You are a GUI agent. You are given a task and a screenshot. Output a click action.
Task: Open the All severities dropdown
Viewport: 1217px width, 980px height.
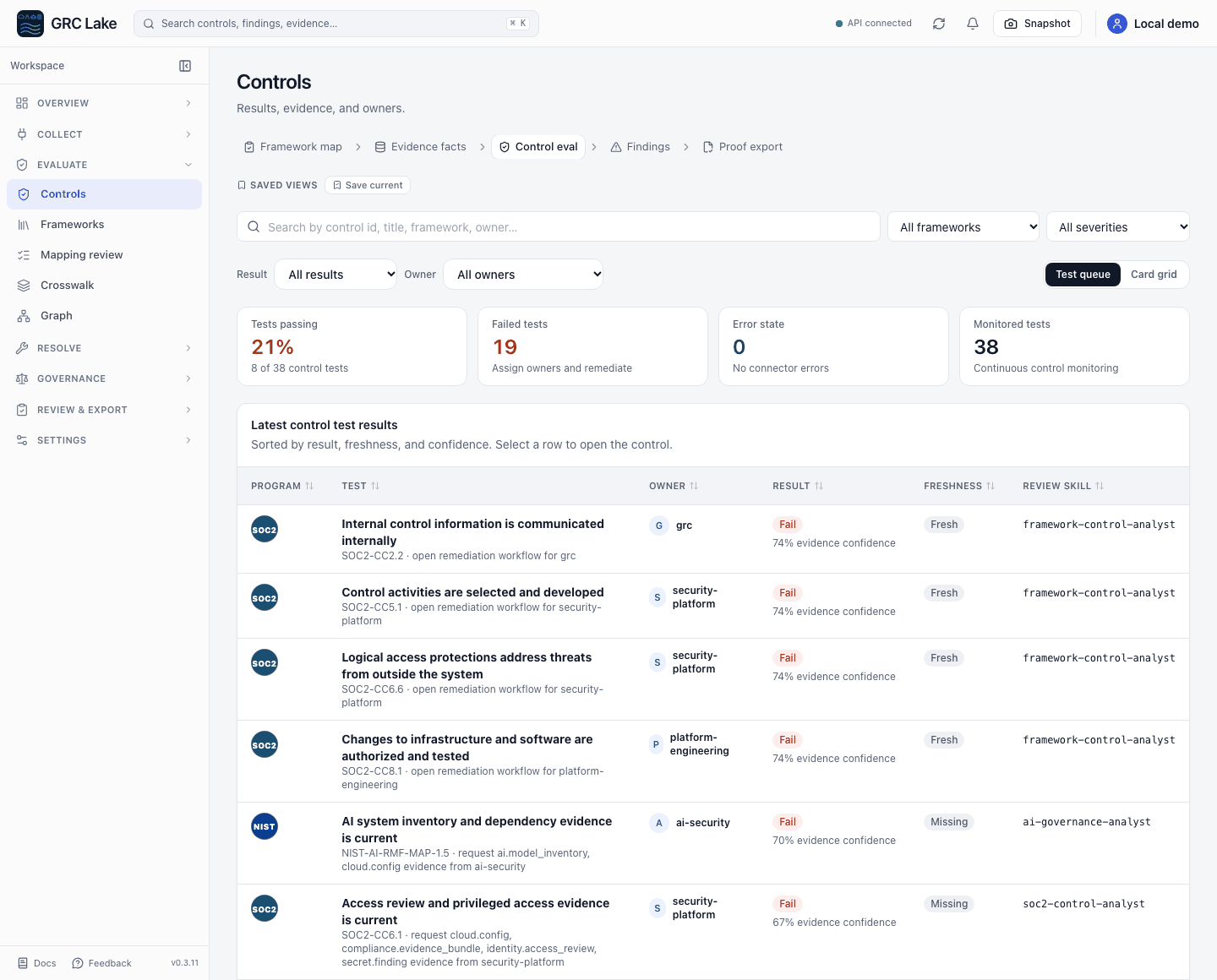click(1118, 226)
